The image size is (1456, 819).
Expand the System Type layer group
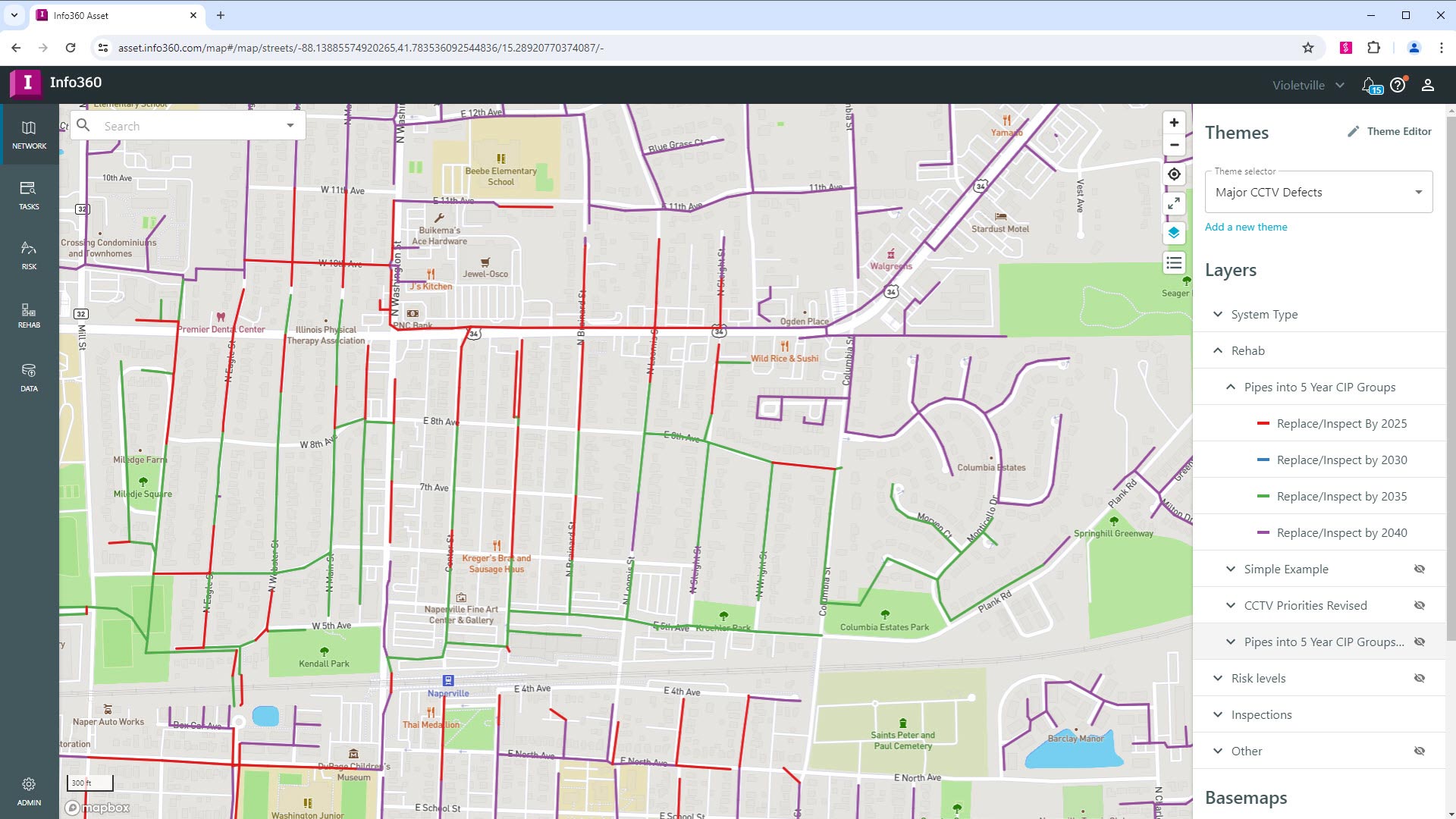(1218, 315)
